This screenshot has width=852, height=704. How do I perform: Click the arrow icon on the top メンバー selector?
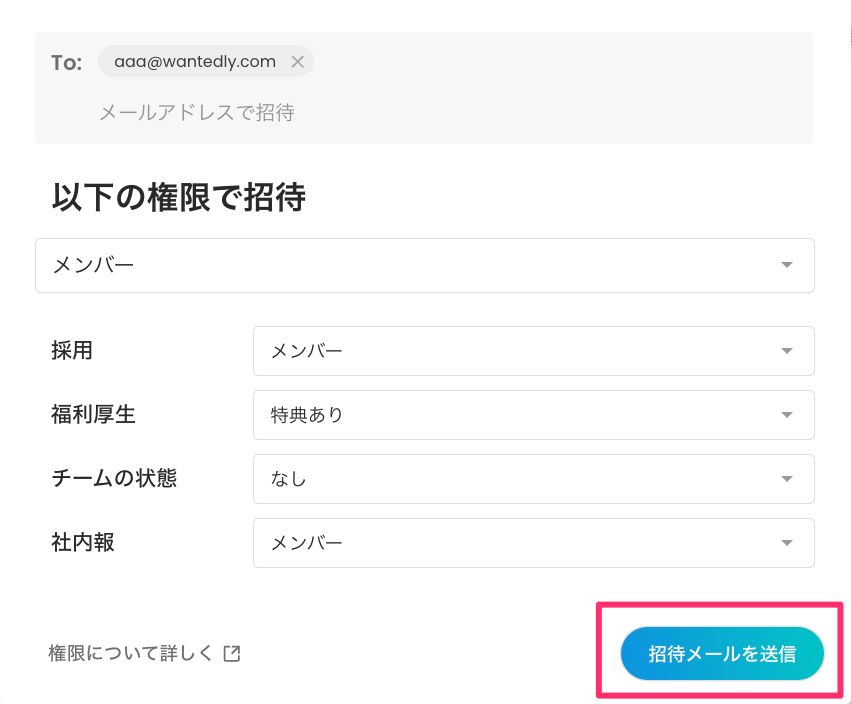[787, 265]
